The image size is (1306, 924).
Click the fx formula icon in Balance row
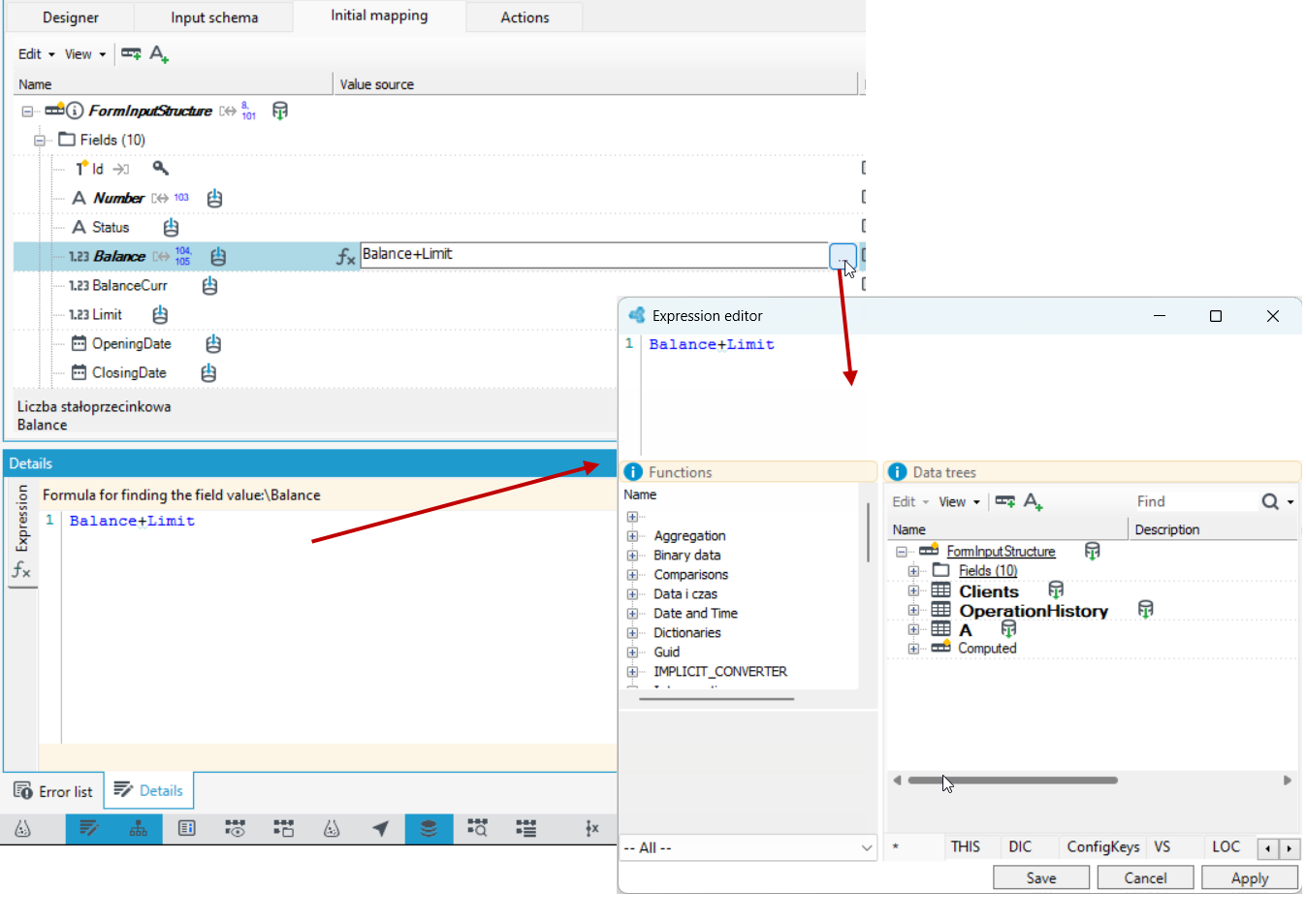(346, 257)
